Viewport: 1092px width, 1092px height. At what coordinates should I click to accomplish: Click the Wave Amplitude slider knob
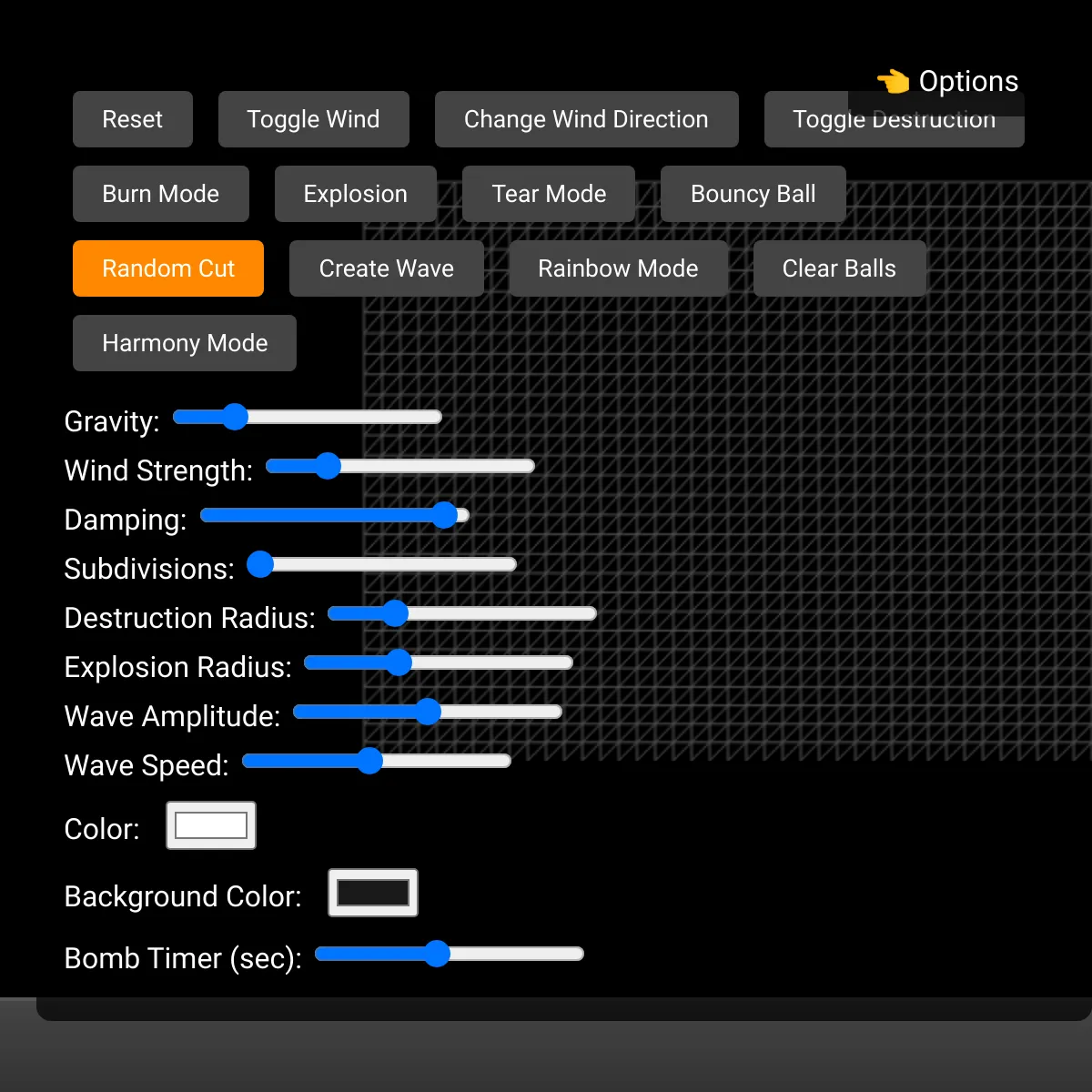click(428, 712)
